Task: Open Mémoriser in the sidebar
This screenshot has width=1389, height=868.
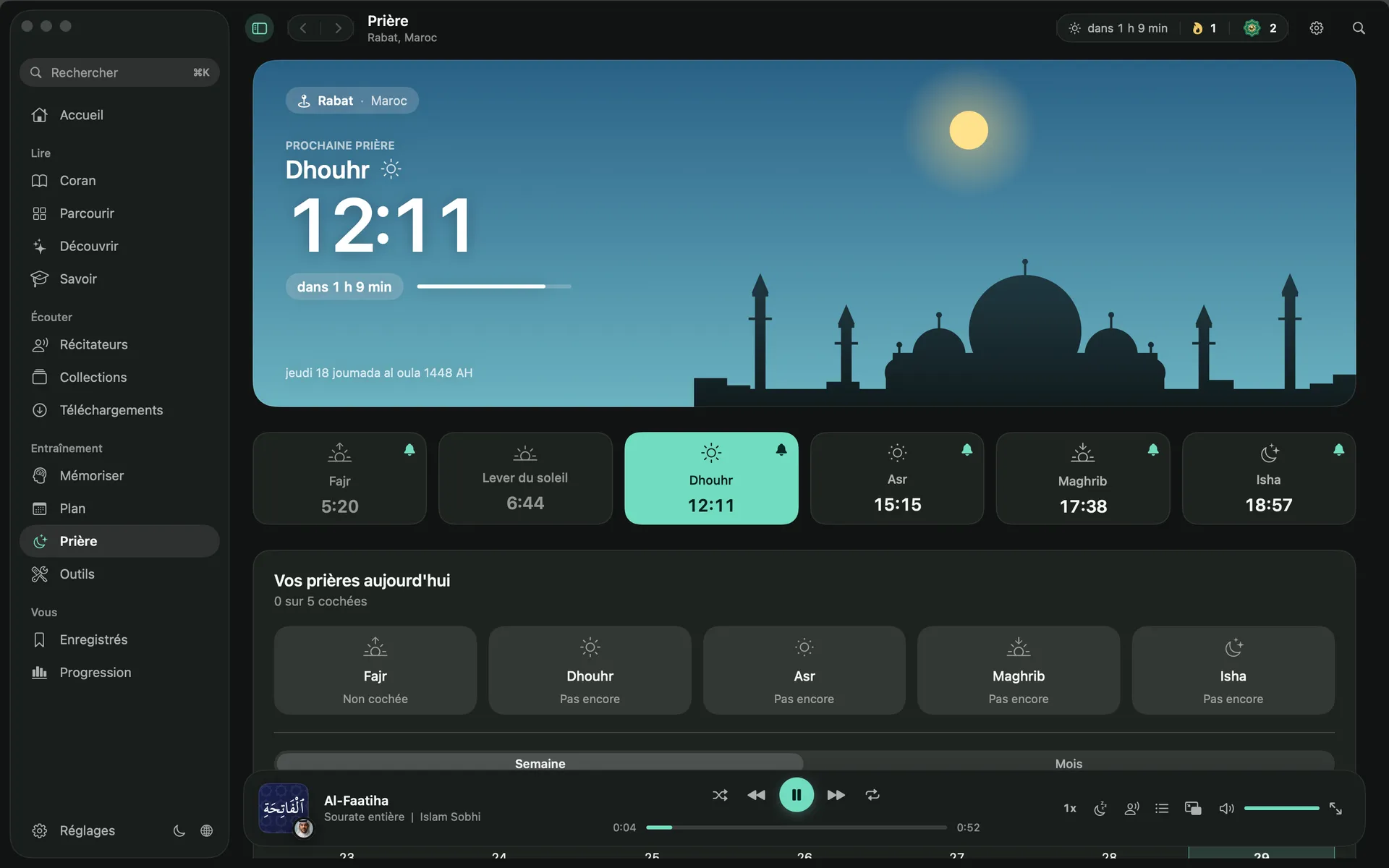Action: tap(119, 476)
